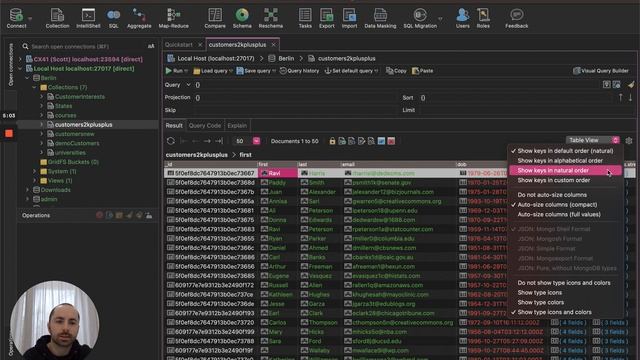Open the Schema explorer
Screen dimensions: 640x360
(x=242, y=18)
